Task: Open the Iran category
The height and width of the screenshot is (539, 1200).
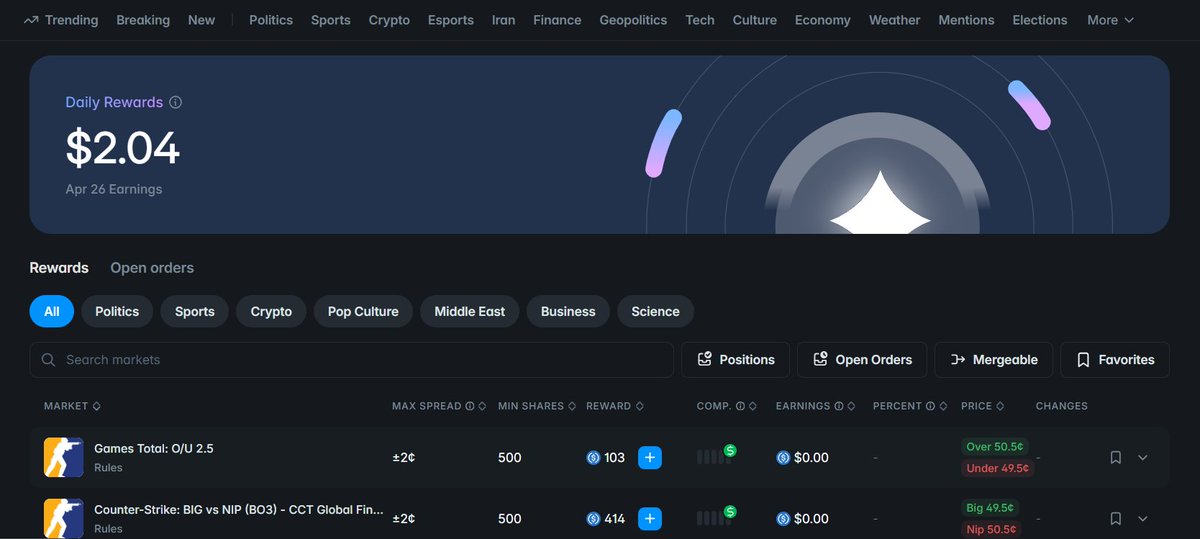Action: (x=504, y=20)
